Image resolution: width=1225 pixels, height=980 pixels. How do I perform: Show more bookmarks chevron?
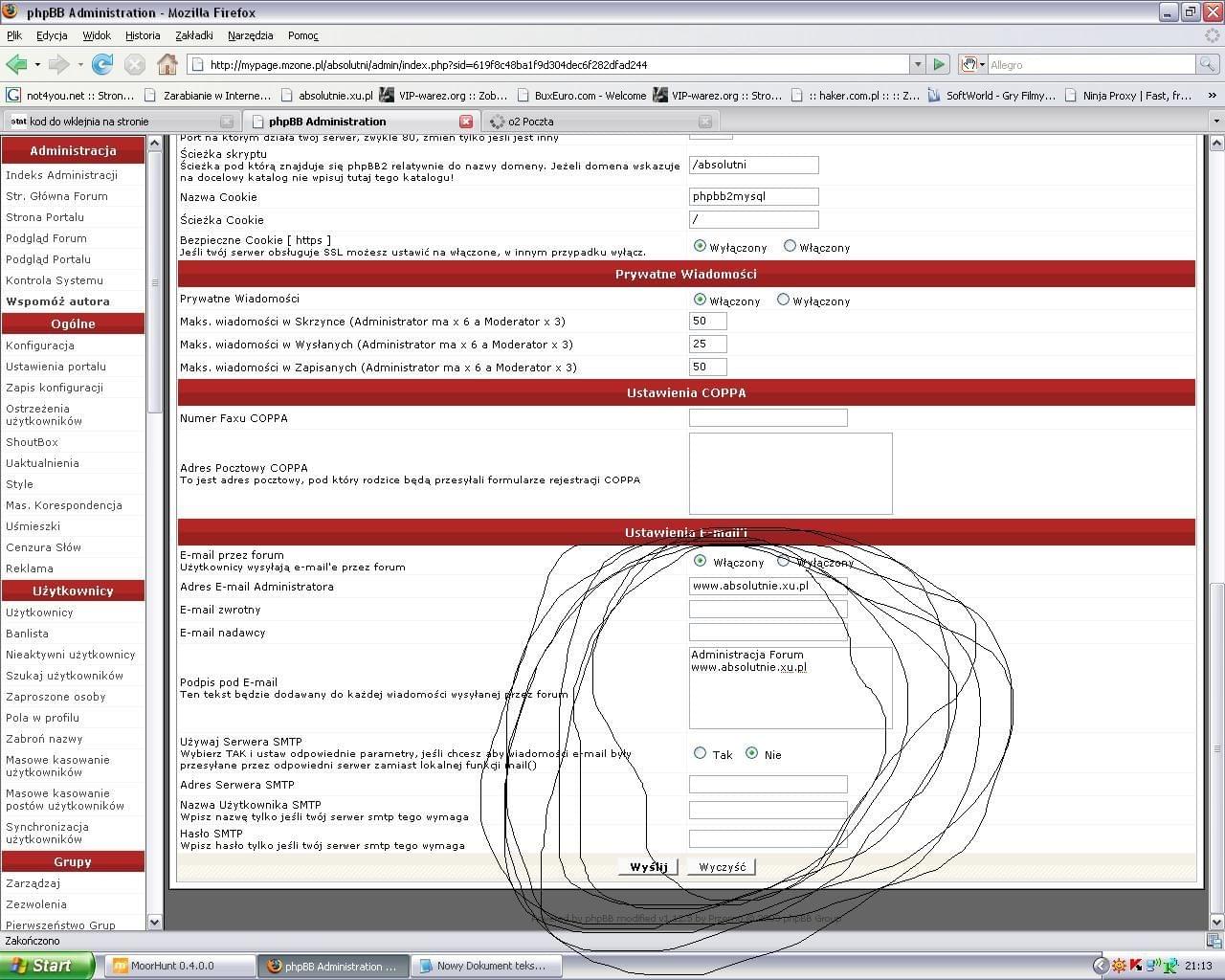[x=1214, y=95]
